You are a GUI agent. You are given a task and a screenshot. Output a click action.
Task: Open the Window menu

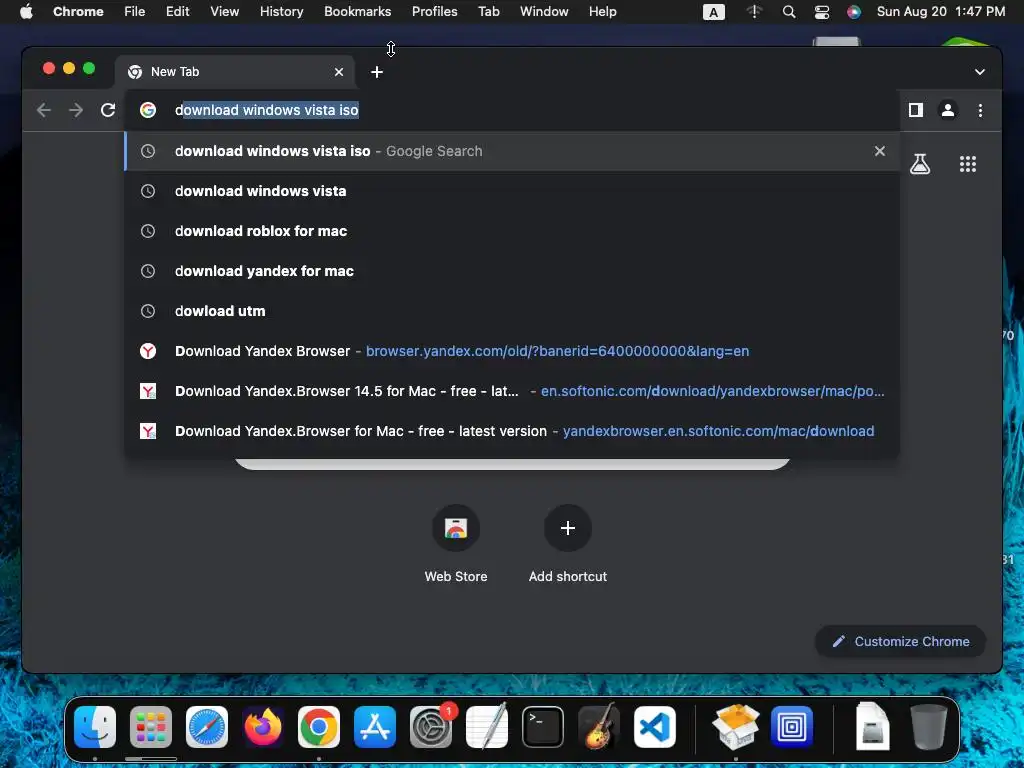544,12
